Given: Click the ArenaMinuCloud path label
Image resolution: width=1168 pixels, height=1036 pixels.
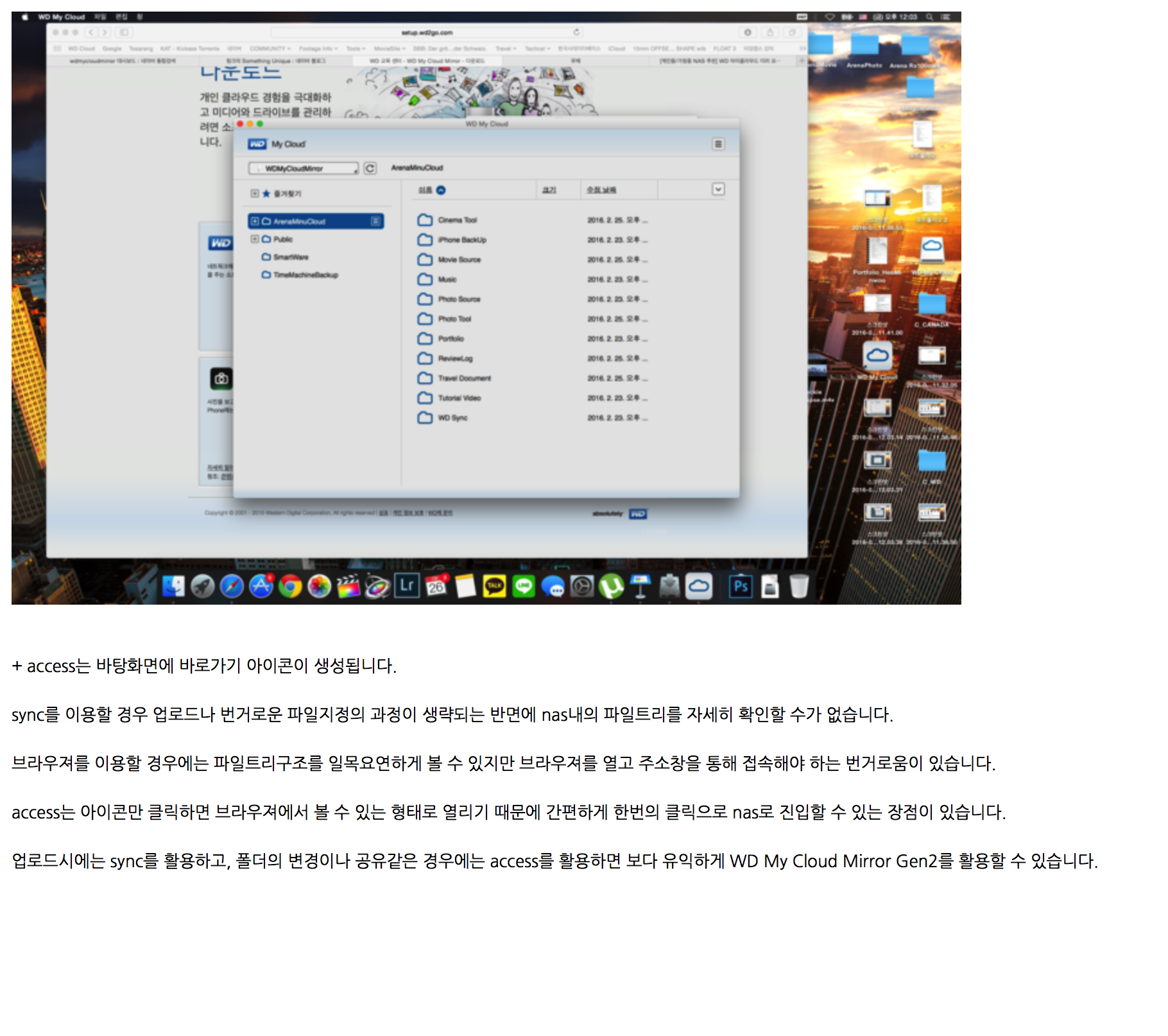Looking at the screenshot, I should (x=417, y=168).
